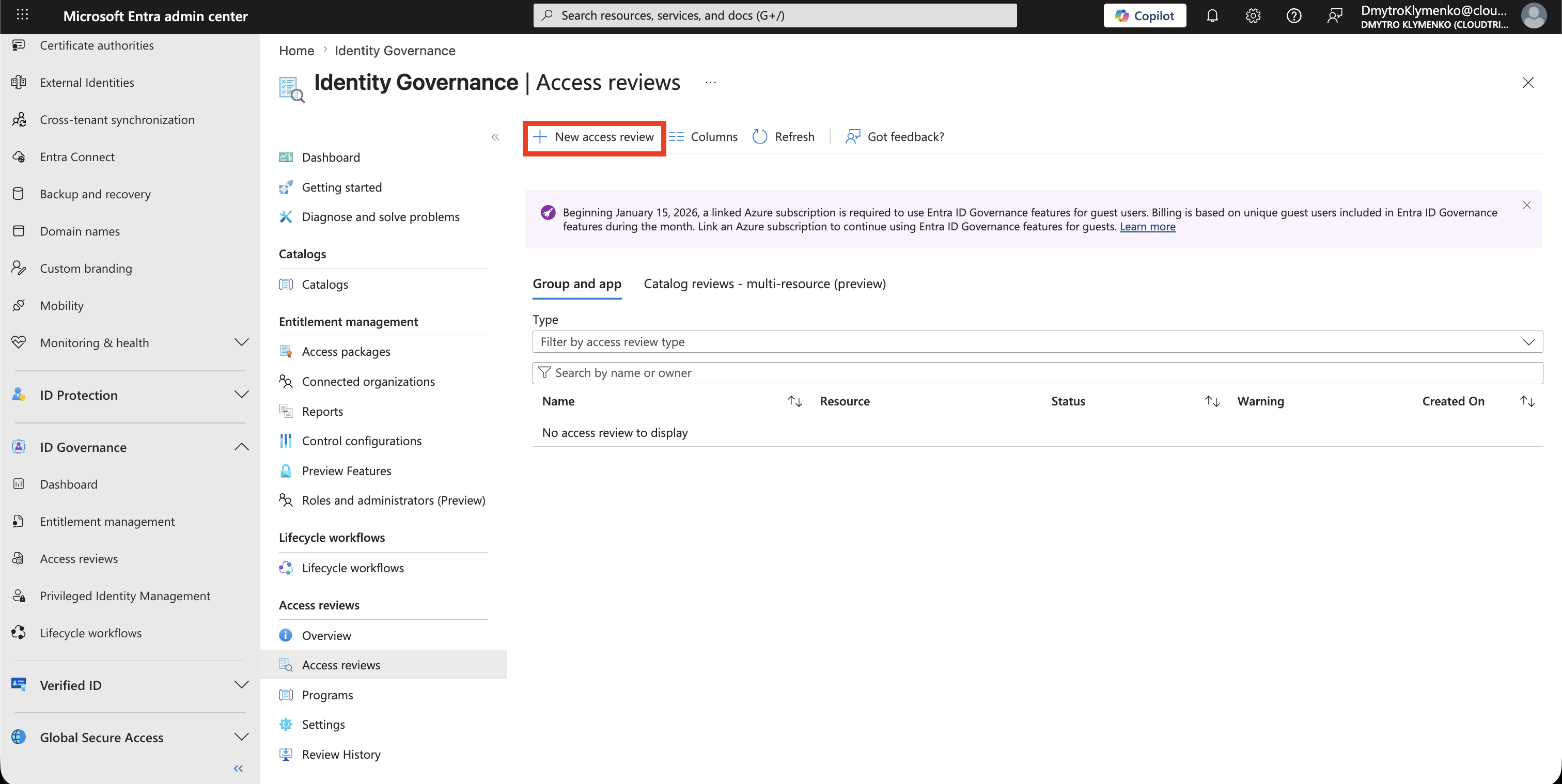Screen dimensions: 1562x784
Task: Expand the Verified ID section
Action: click(x=241, y=684)
